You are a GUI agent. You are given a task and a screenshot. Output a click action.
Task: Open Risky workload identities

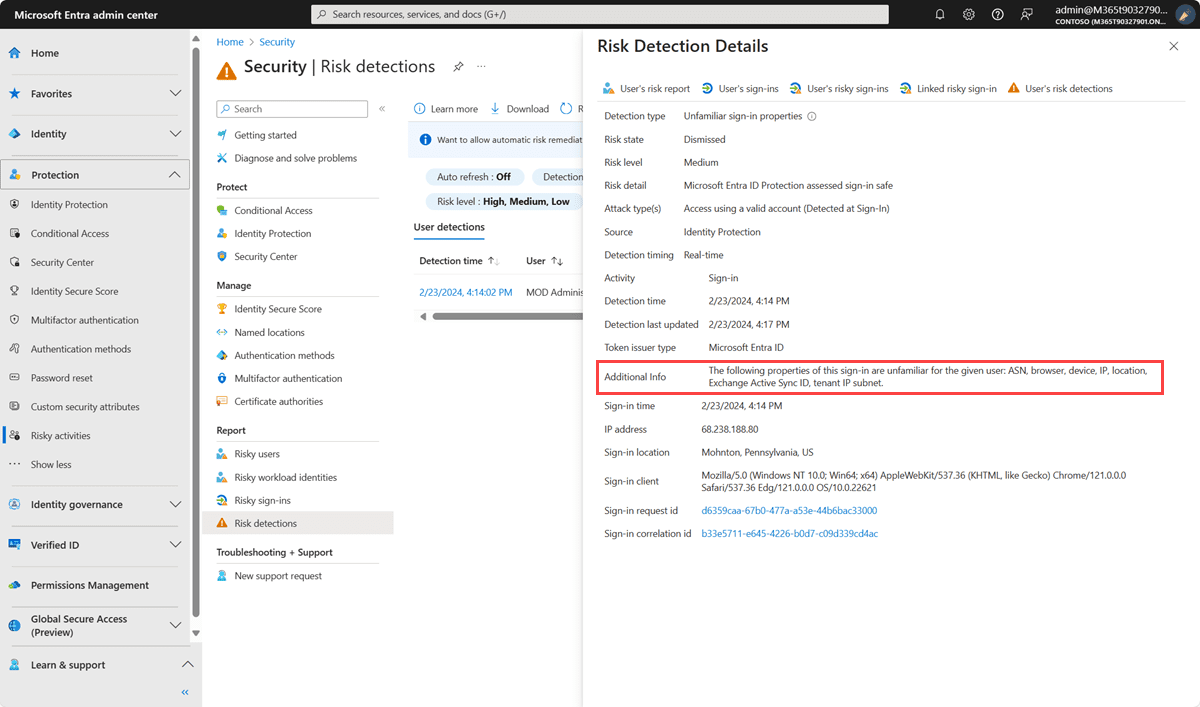point(285,477)
